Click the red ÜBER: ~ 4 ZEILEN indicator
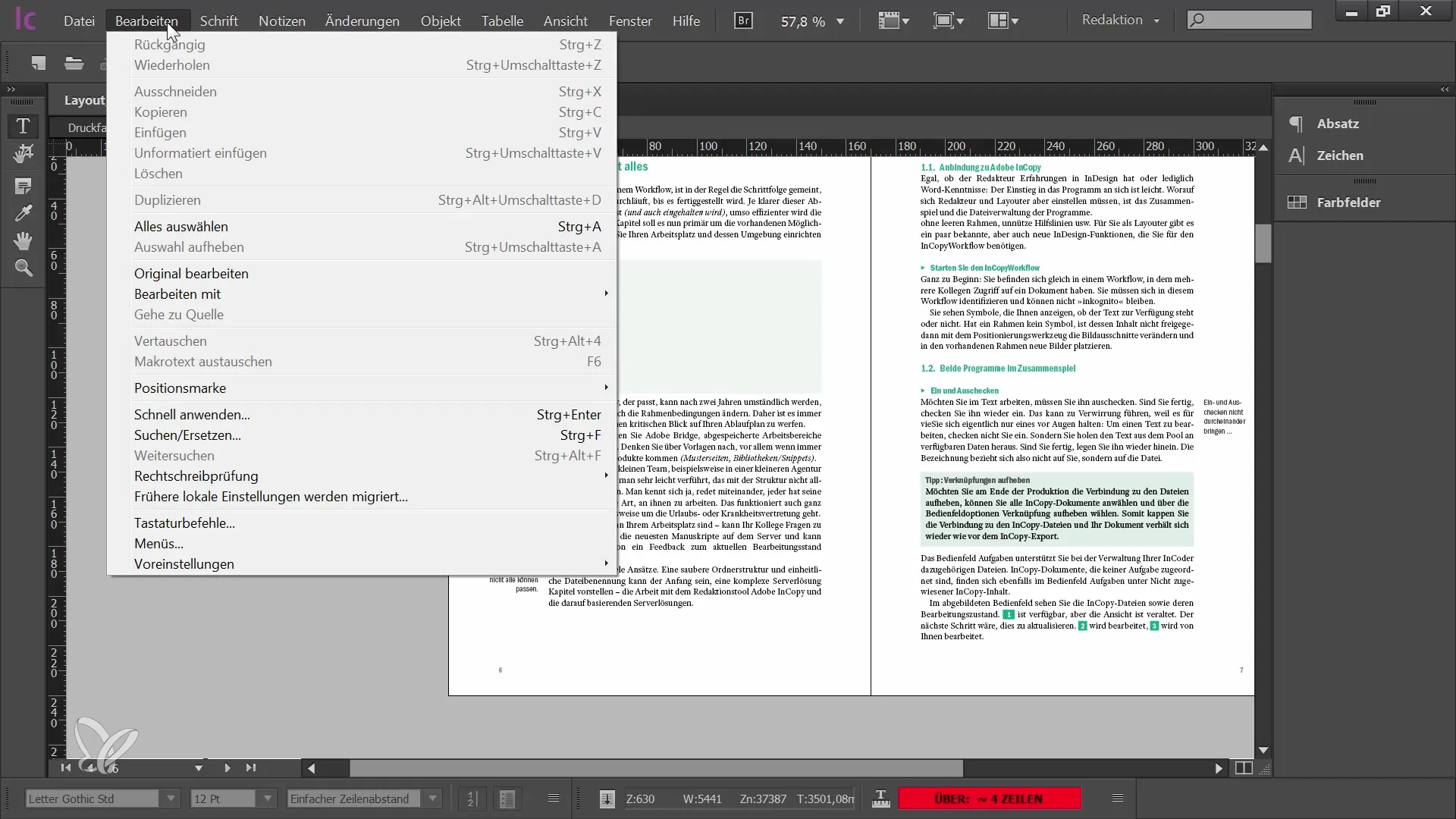 pyautogui.click(x=989, y=799)
